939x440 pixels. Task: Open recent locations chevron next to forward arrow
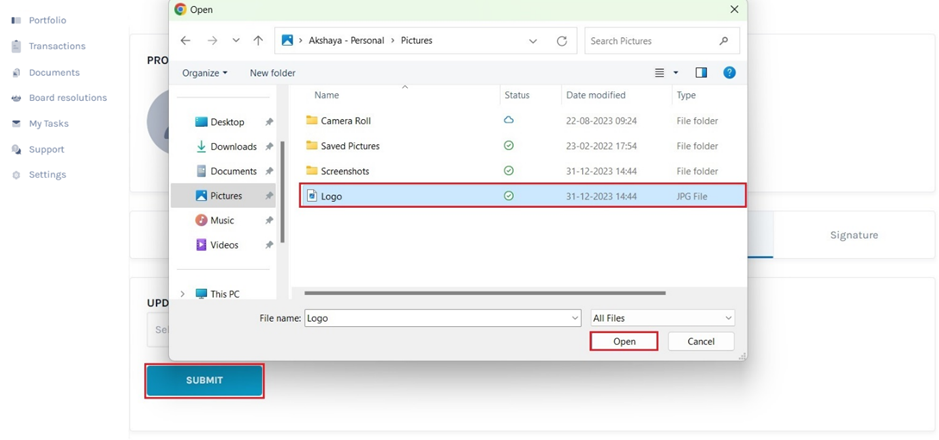(x=236, y=41)
